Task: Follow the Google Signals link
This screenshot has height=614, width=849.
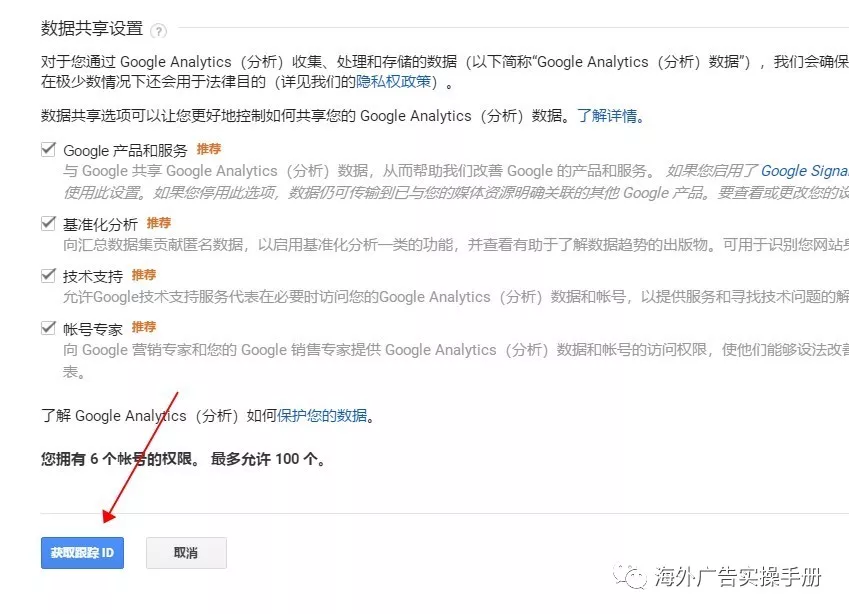Action: coord(804,171)
